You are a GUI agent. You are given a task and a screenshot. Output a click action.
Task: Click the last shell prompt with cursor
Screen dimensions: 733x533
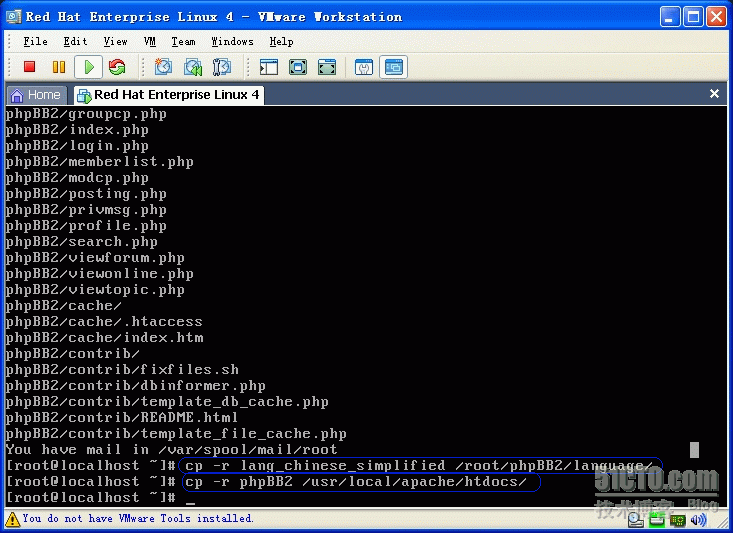click(x=101, y=498)
